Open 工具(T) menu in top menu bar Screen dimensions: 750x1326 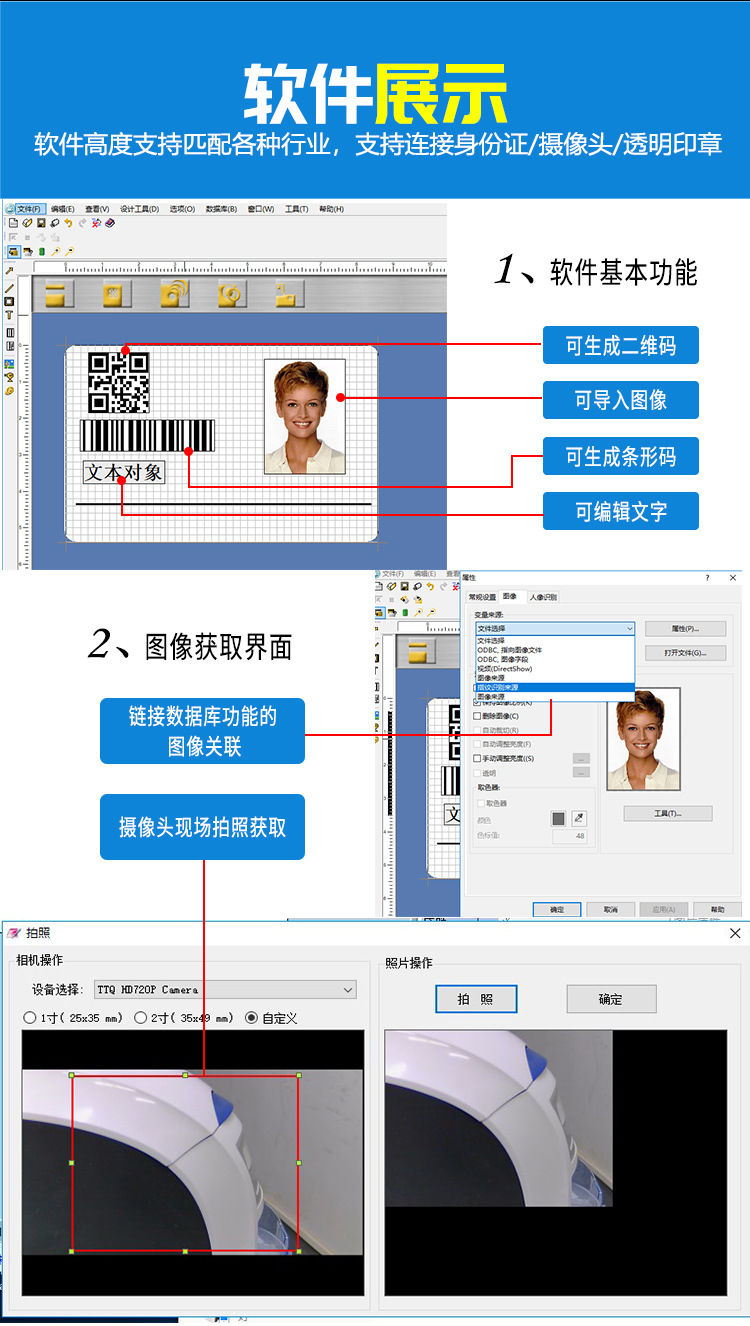pos(296,209)
